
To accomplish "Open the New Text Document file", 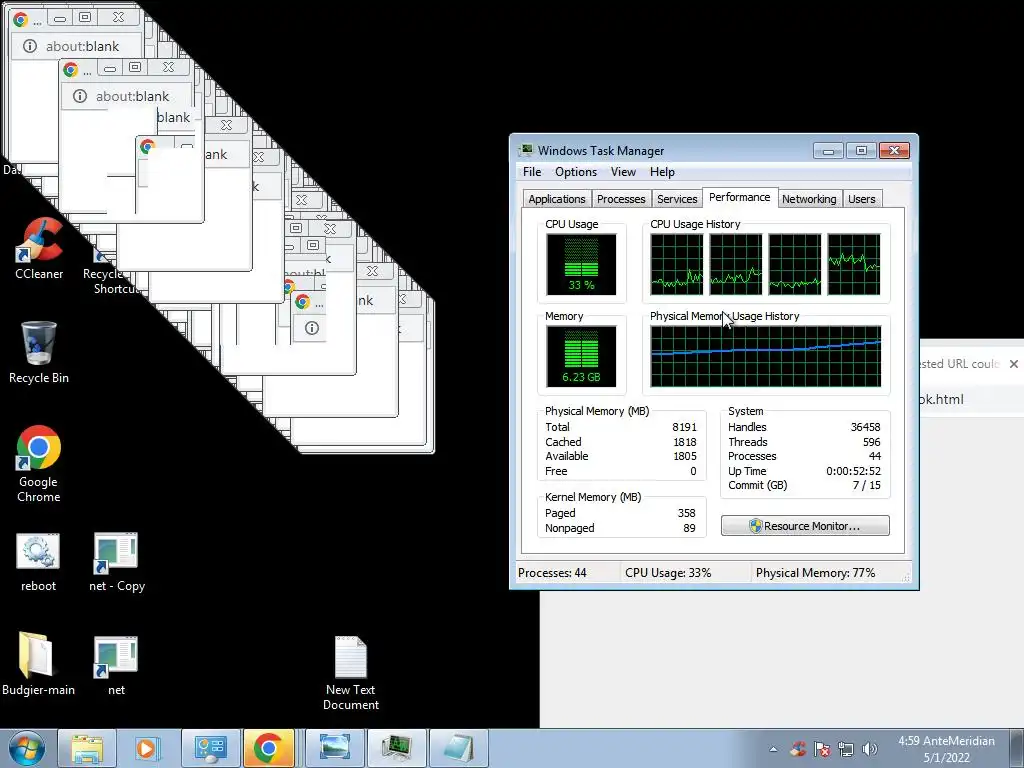I will coord(351,673).
